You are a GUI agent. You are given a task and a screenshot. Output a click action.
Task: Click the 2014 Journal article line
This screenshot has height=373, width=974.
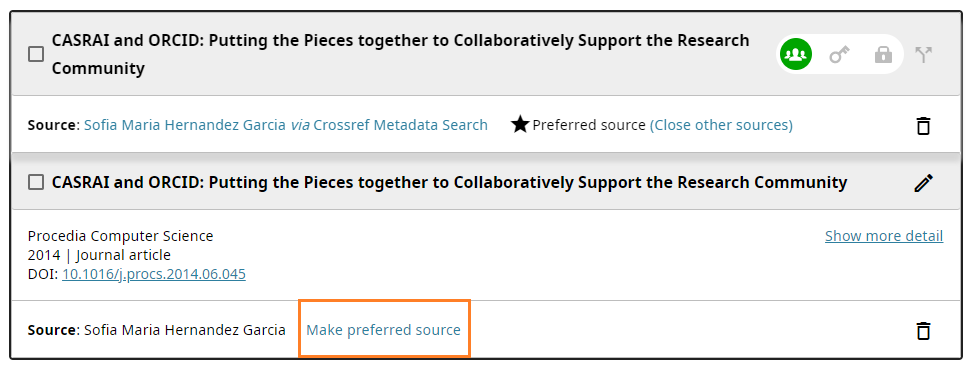99,255
